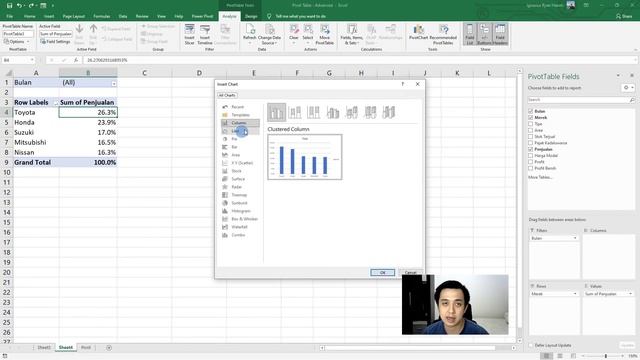Click Insert Timeline in the ribbon
The image size is (640, 360).
click(205, 34)
